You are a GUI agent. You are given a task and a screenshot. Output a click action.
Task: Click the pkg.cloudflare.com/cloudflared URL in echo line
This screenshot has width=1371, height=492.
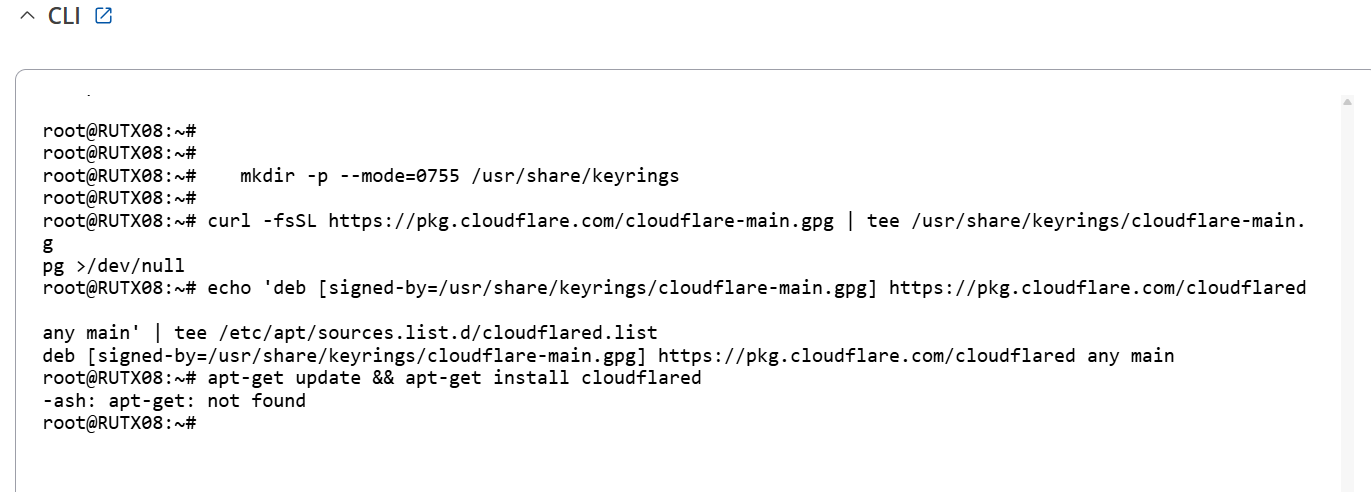(x=1097, y=288)
